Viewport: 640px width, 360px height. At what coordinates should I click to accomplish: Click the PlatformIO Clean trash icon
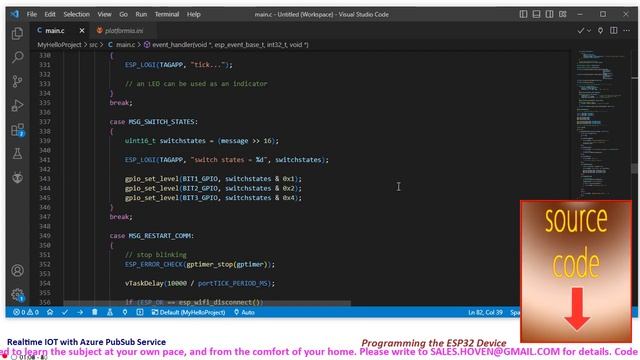tap(95, 312)
